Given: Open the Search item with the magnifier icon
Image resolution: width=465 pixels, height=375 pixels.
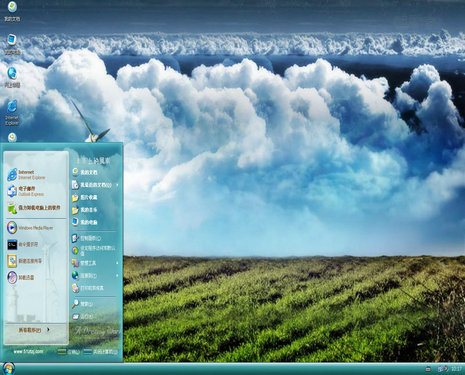Looking at the screenshot, I should click(82, 304).
